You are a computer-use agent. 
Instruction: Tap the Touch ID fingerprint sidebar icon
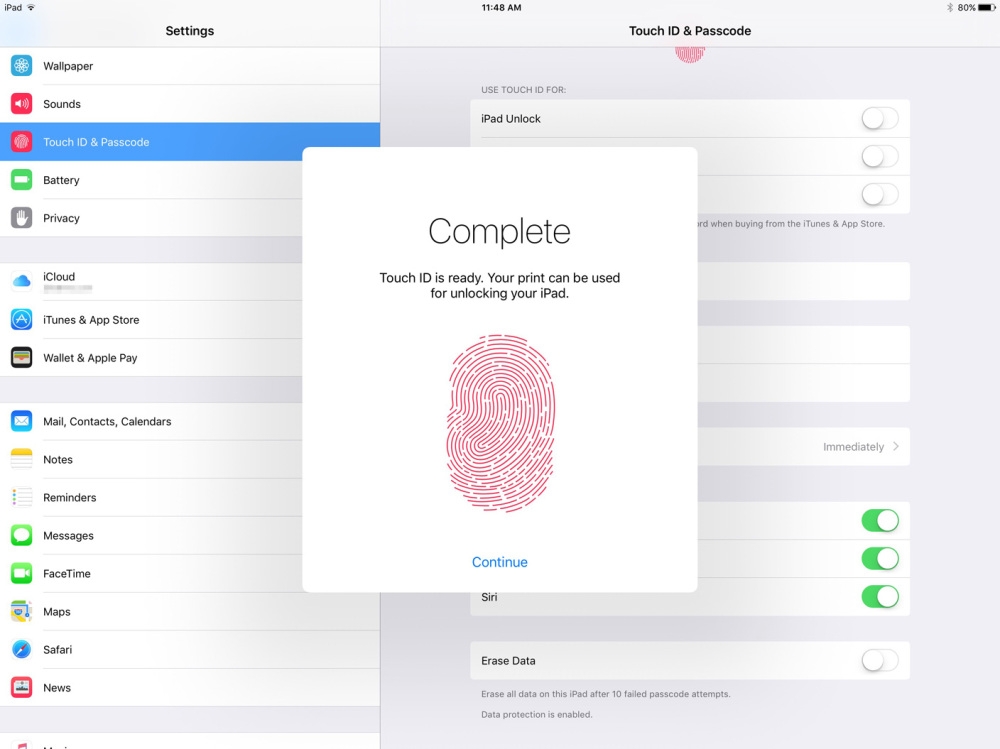[x=22, y=142]
